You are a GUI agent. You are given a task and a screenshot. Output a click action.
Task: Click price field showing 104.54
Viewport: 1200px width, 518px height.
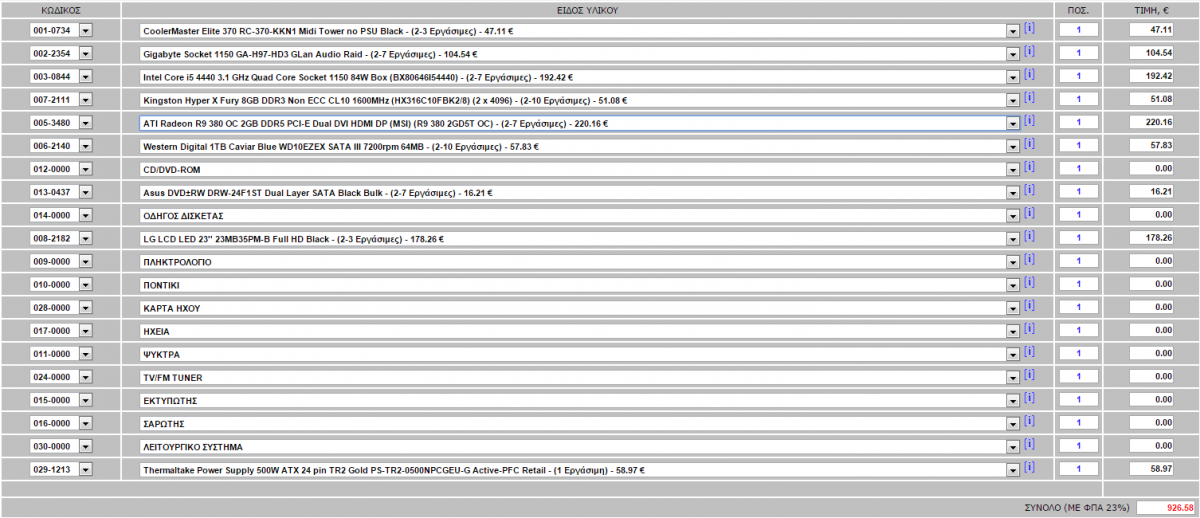[1152, 53]
